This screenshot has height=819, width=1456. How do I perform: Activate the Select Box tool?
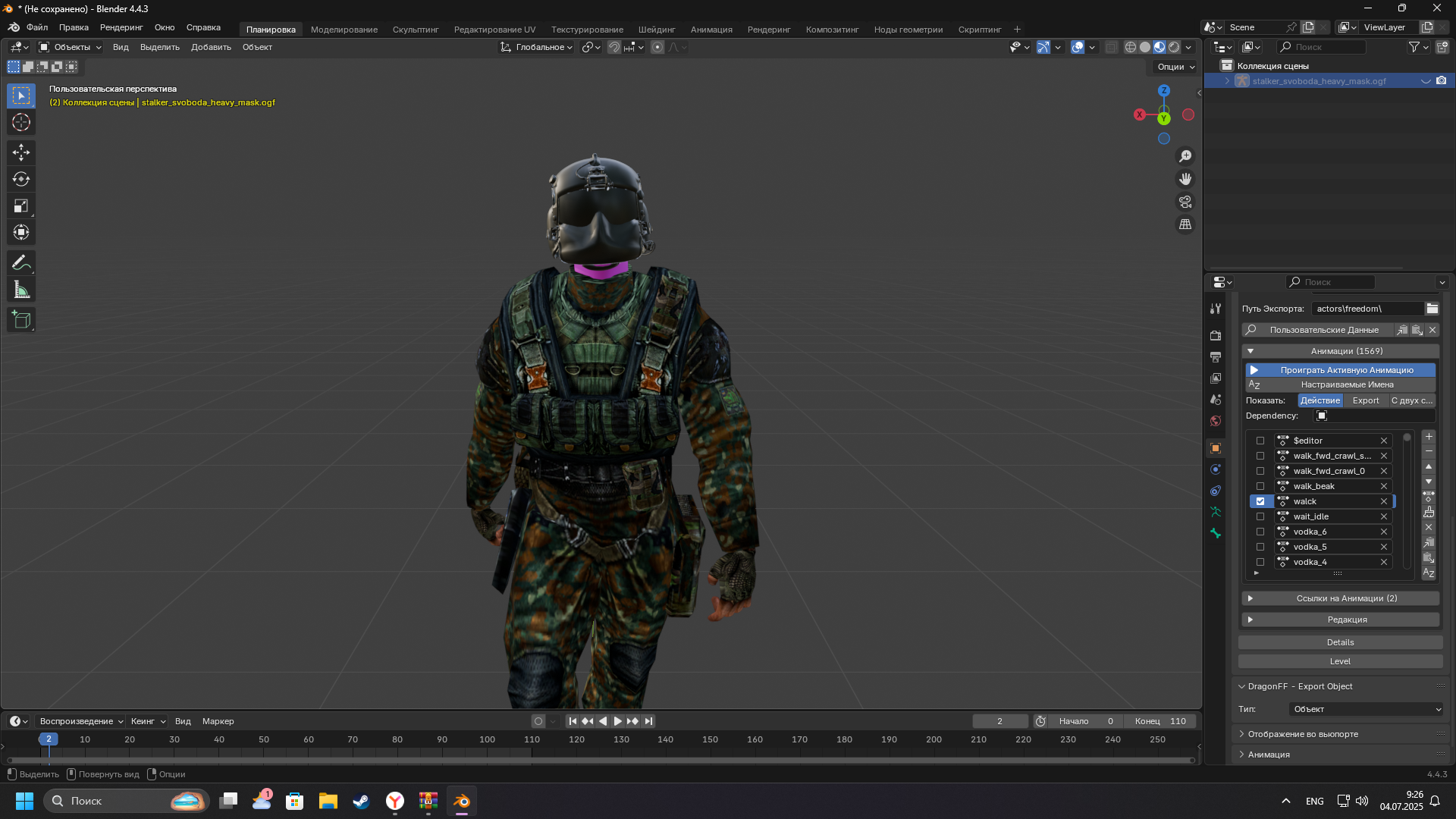pyautogui.click(x=21, y=96)
